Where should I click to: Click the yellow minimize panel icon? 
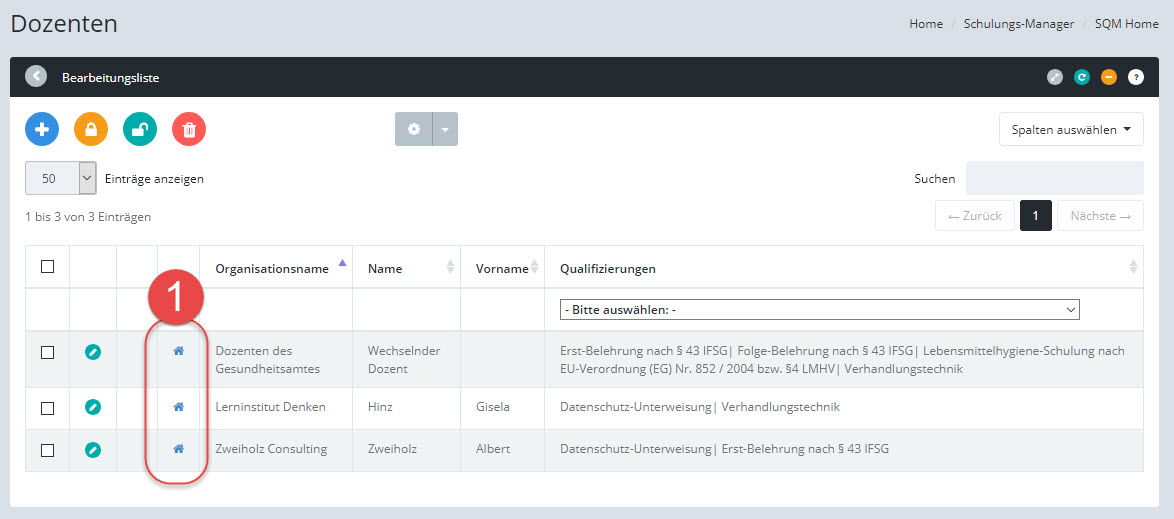point(1109,77)
